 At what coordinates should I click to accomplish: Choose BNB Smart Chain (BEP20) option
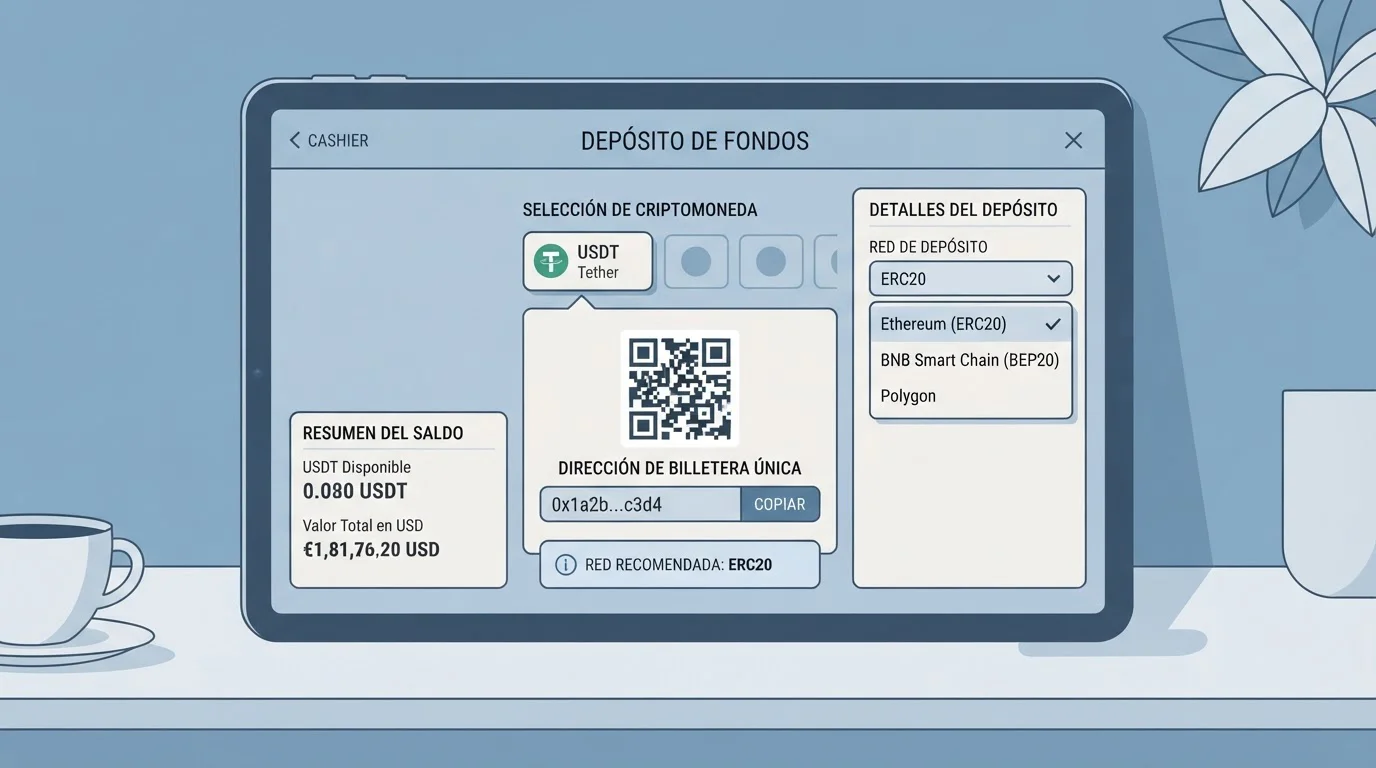[x=970, y=360]
